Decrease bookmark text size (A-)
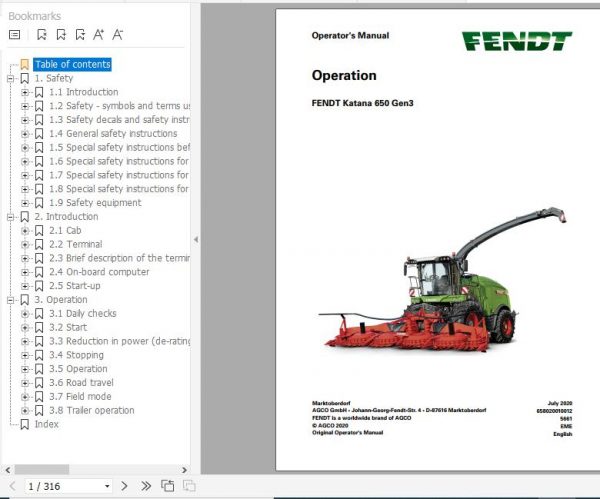Viewport: 600px width, 499px height. click(x=117, y=35)
